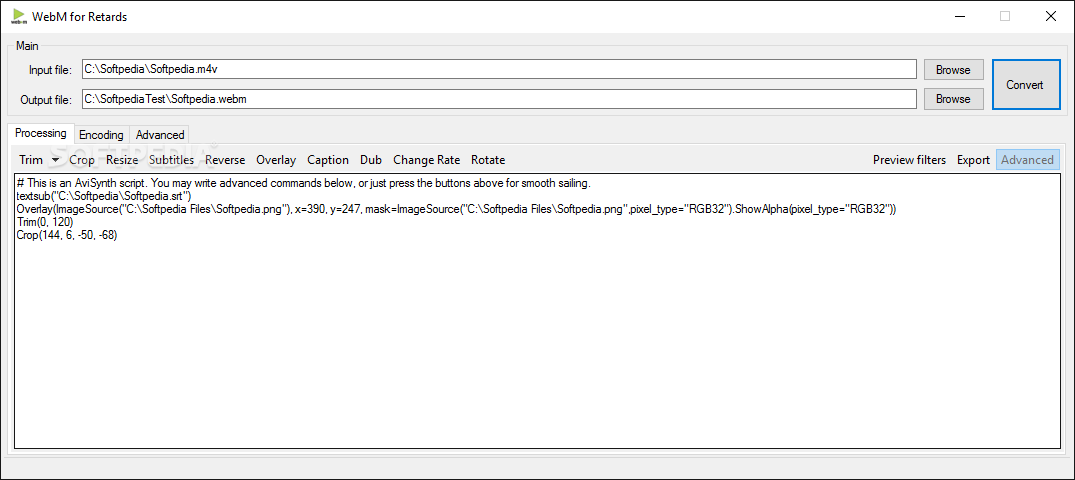This screenshot has height=480, width=1075.
Task: Click the Output file path field
Action: (499, 99)
